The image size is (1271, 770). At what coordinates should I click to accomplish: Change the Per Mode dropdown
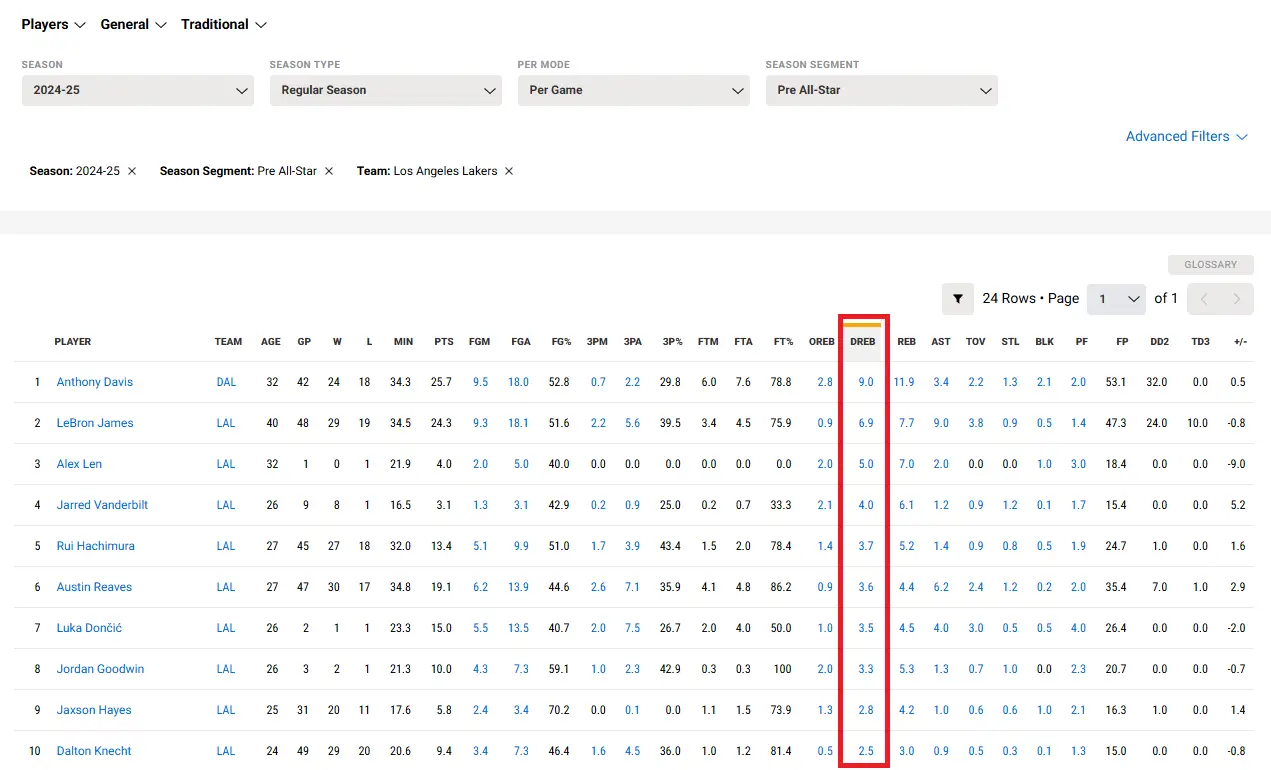tap(634, 90)
